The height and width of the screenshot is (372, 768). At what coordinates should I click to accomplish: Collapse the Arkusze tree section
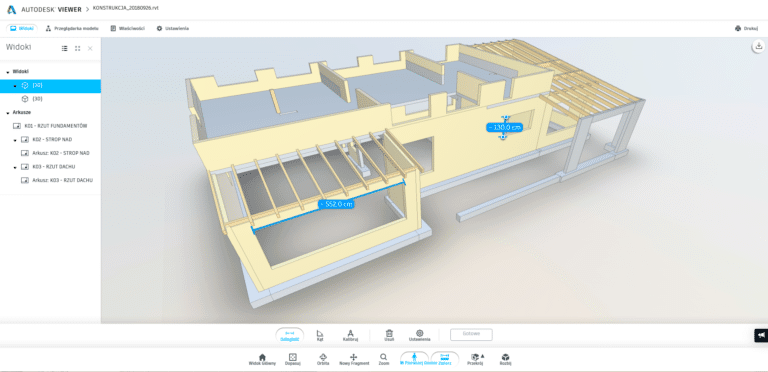8,113
